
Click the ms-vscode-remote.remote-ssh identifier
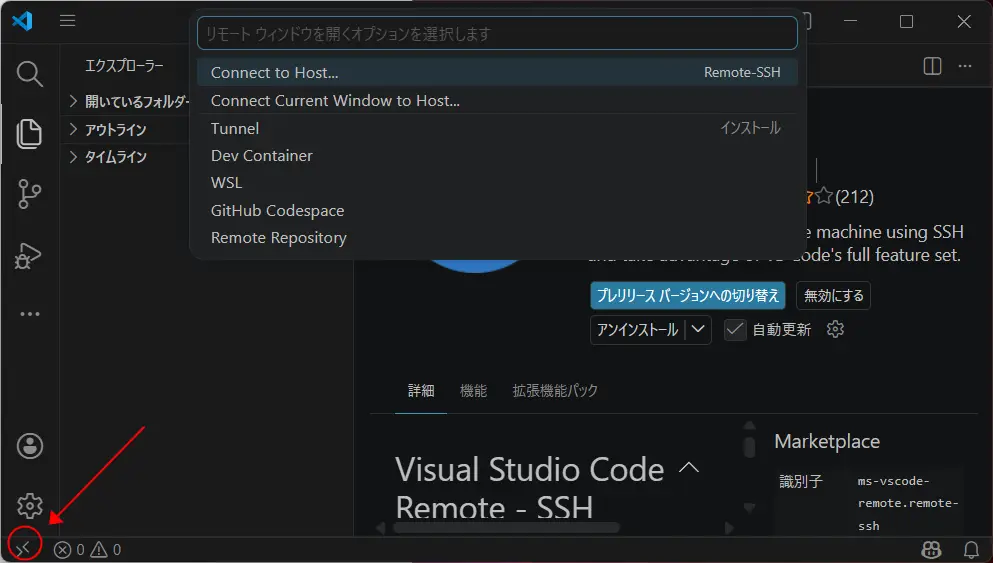[908, 503]
